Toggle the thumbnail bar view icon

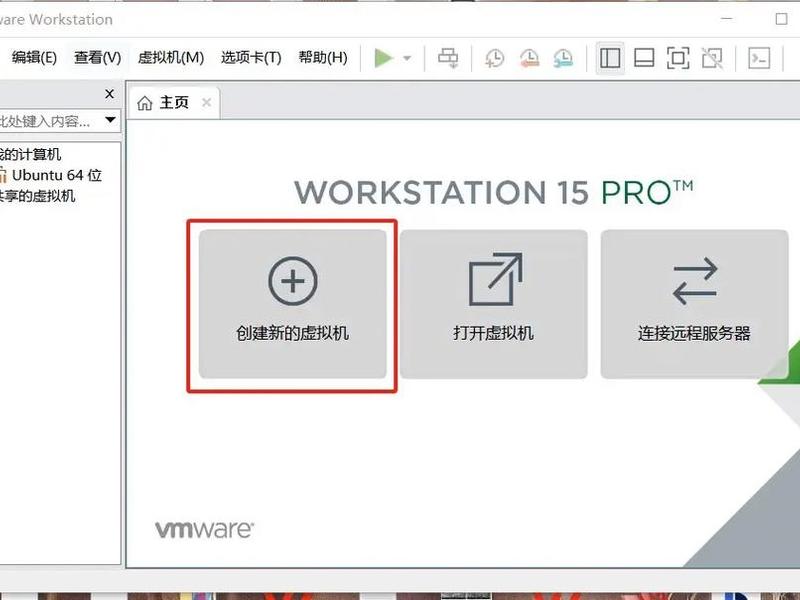(x=644, y=58)
